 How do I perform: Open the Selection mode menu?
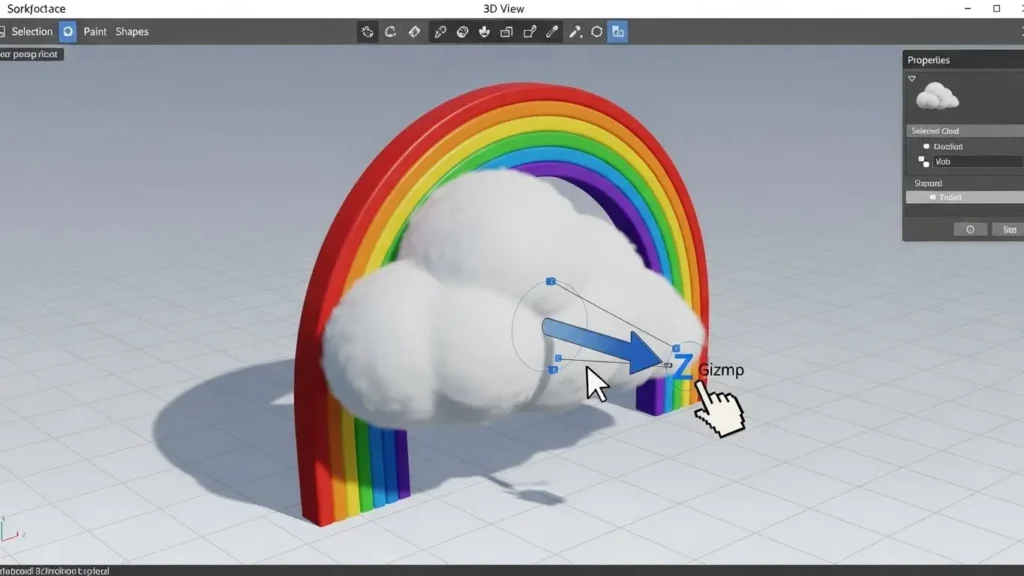coord(35,31)
